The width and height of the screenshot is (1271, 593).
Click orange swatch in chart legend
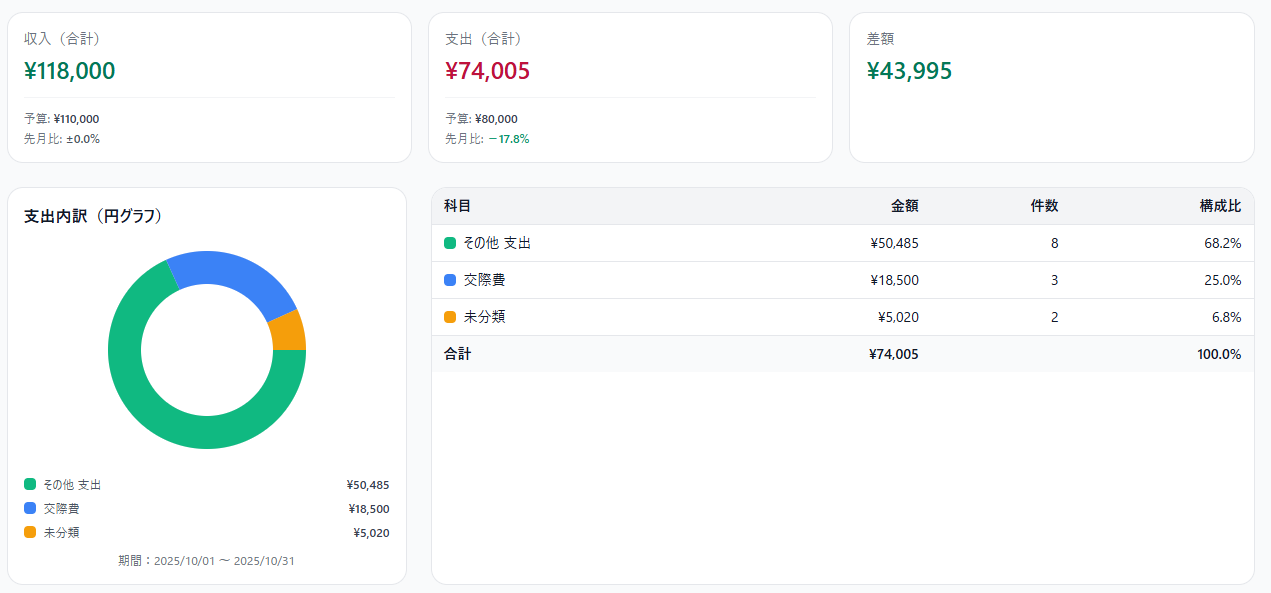point(30,532)
